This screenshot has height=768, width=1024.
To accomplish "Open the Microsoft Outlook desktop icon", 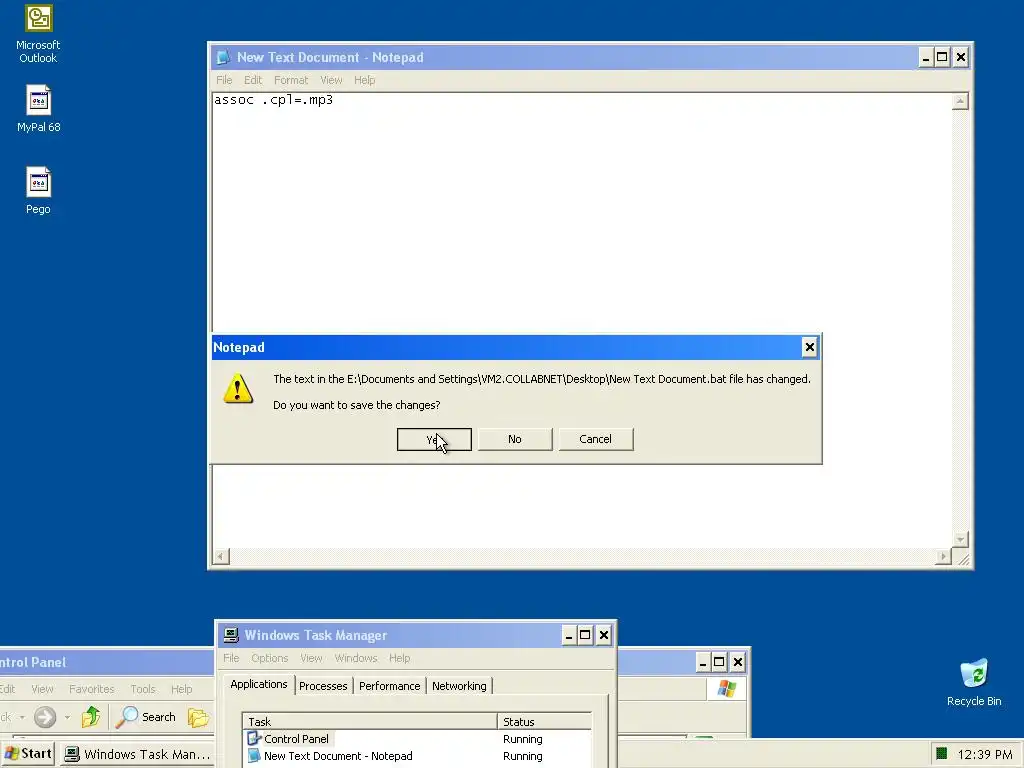I will [x=39, y=34].
